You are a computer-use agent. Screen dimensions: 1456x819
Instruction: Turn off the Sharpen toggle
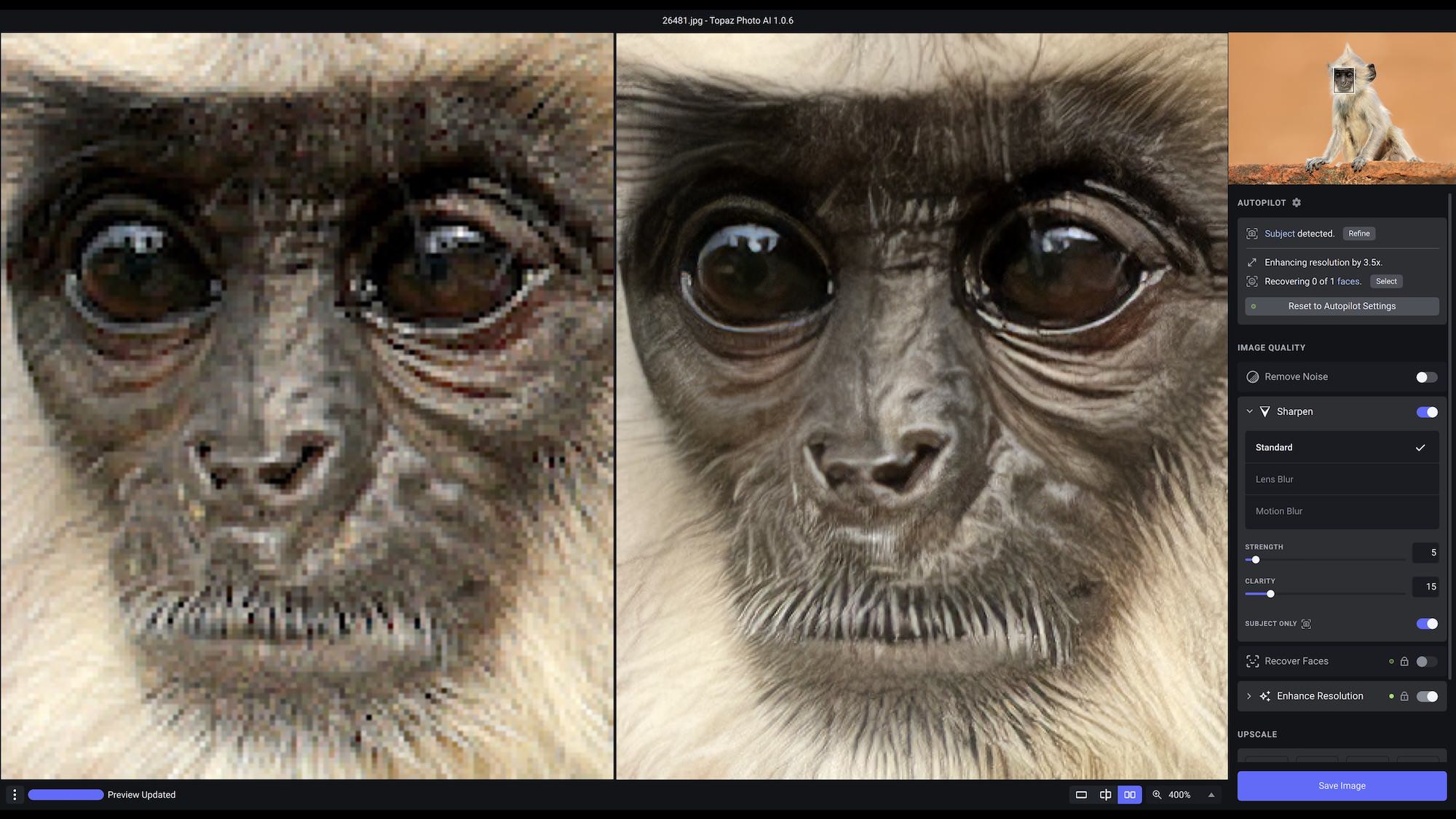click(1426, 412)
